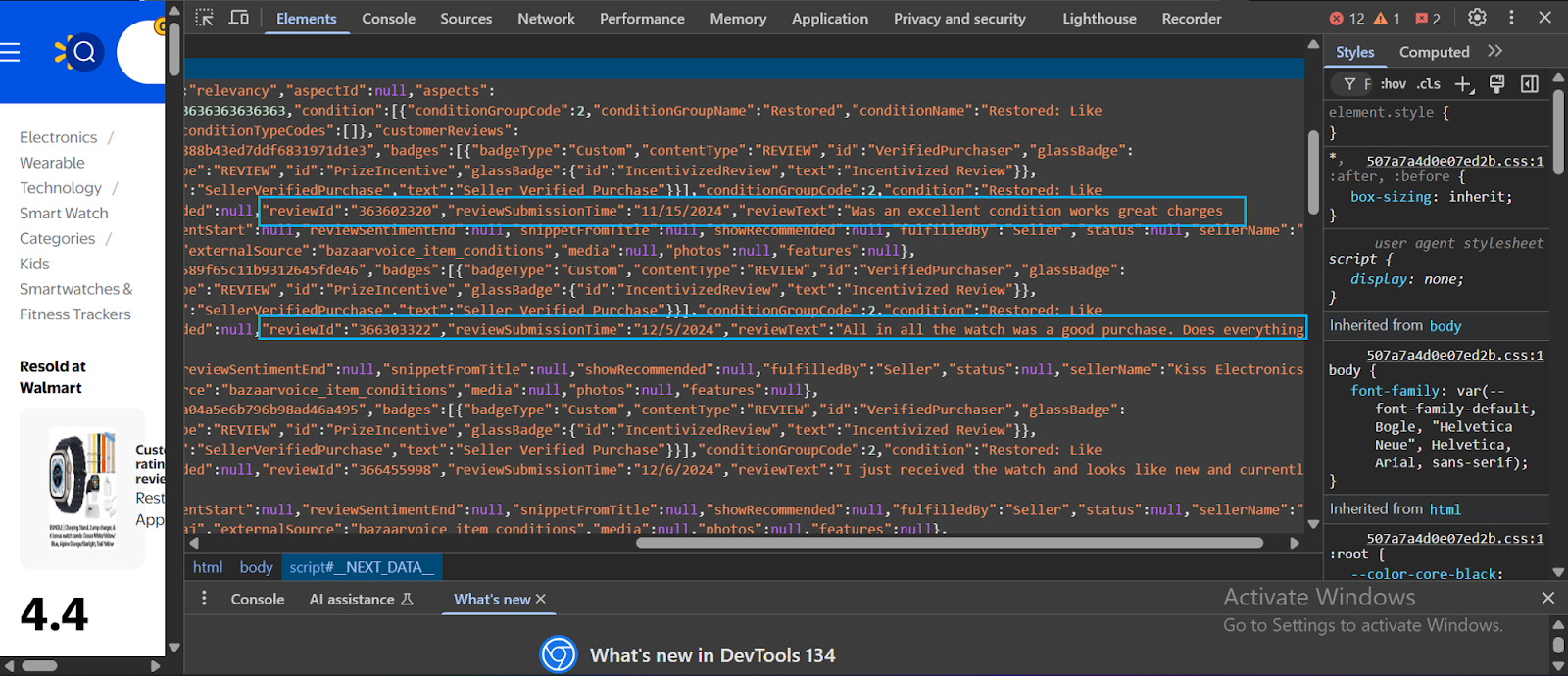Screen dimensions: 1568x676
Task: Click the smartwatch product thumbnail
Action: (82, 488)
